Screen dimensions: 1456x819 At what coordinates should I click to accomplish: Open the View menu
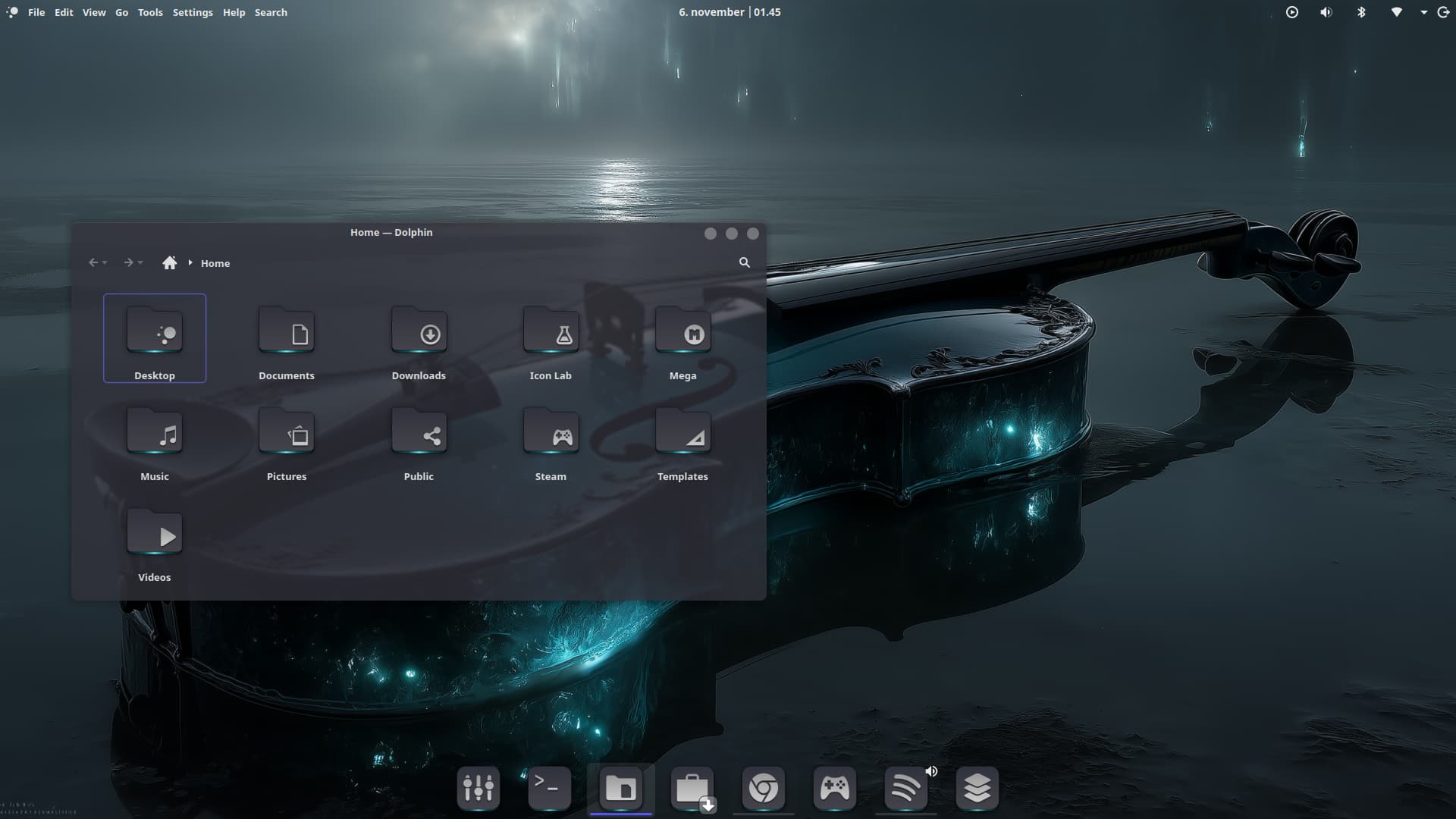point(94,12)
